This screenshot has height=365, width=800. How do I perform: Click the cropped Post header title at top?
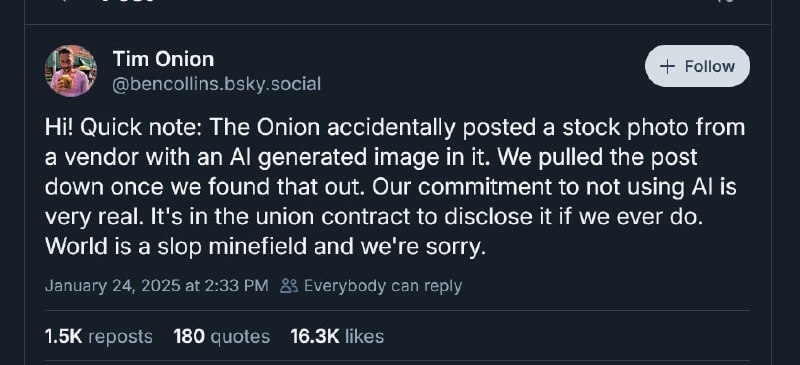128,2
